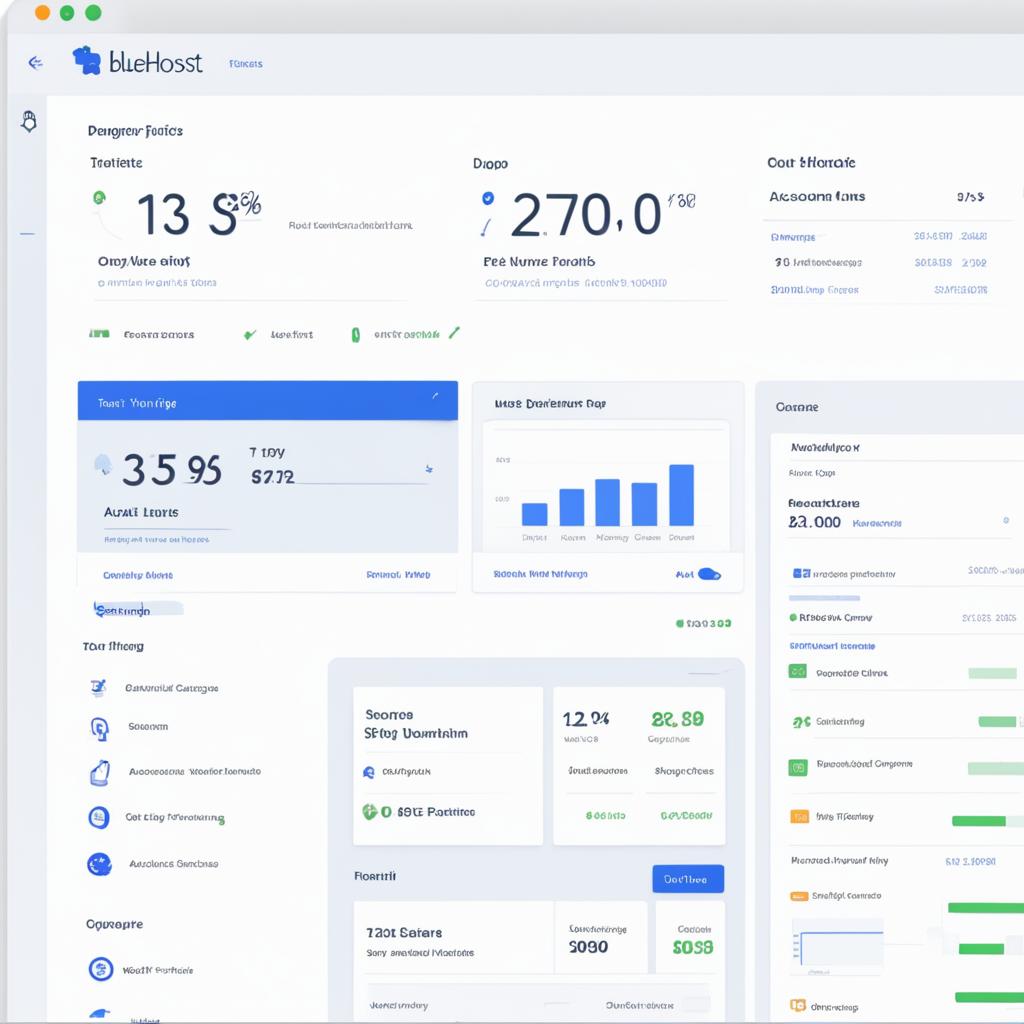Click the green status value 0130303
Screen dimensions: 1024x1024
pos(703,624)
